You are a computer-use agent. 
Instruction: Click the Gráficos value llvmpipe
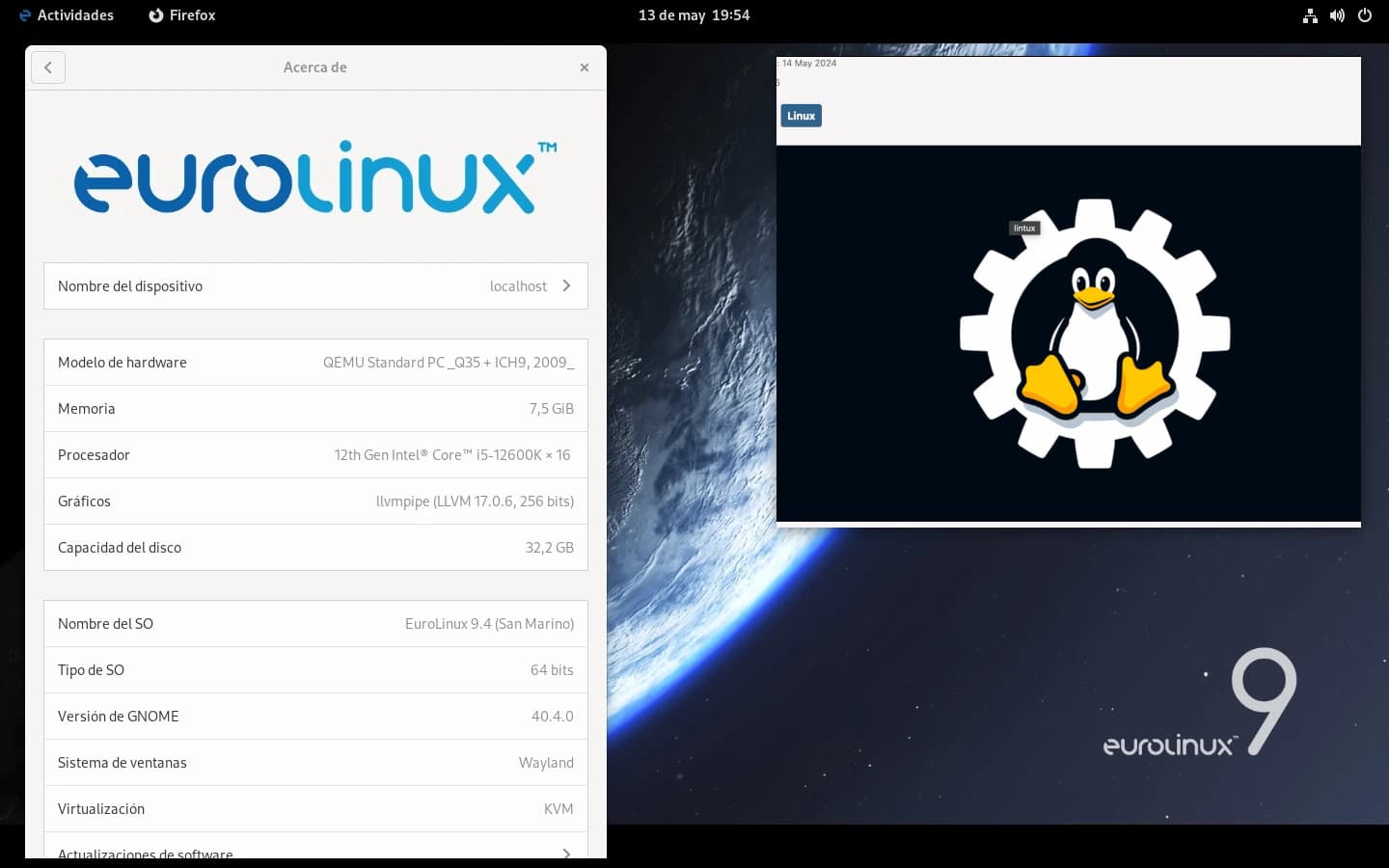(475, 502)
